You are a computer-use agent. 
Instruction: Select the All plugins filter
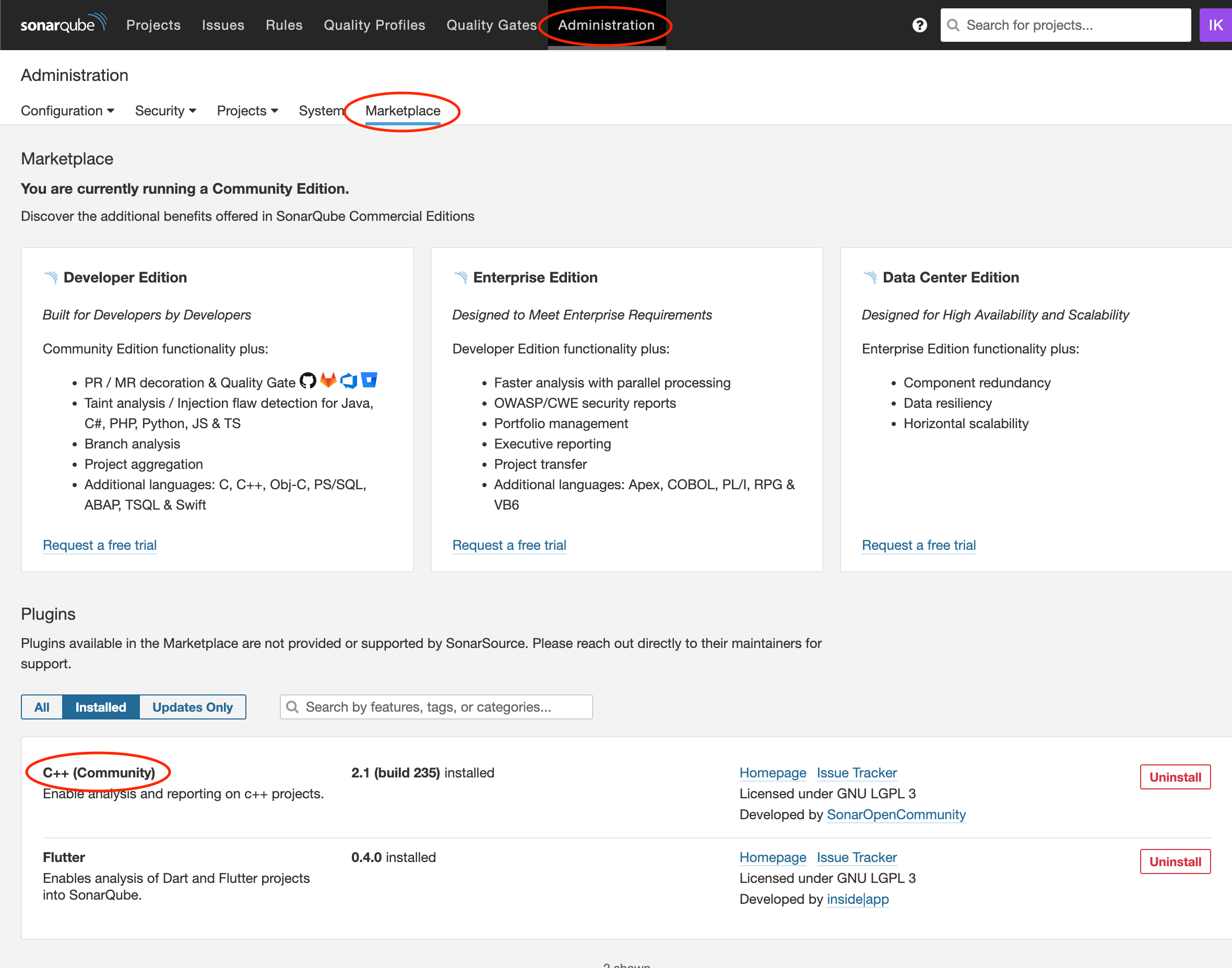pos(42,707)
